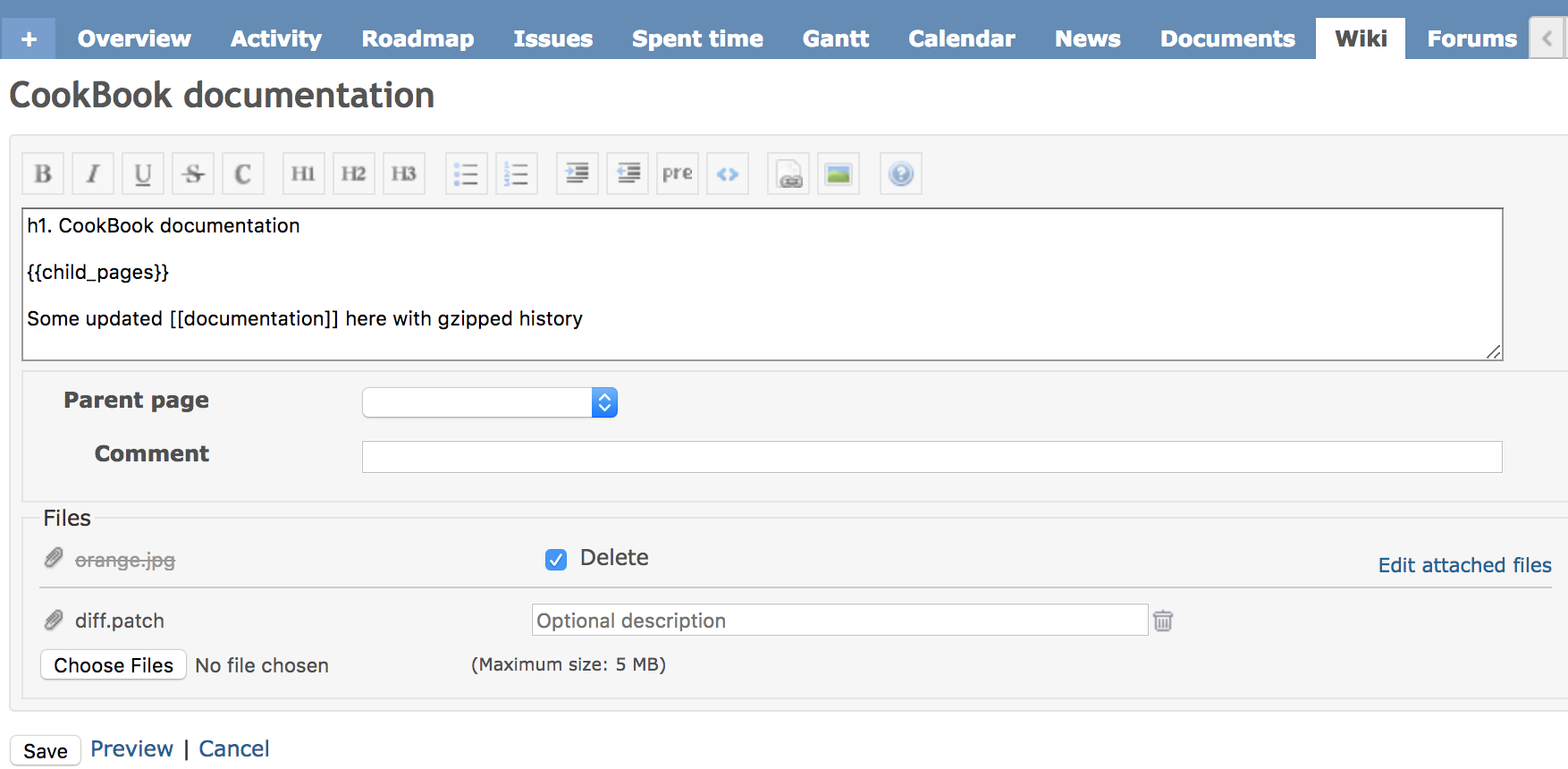
Task: Apply bold formatting from the toolbar
Action: (x=43, y=173)
